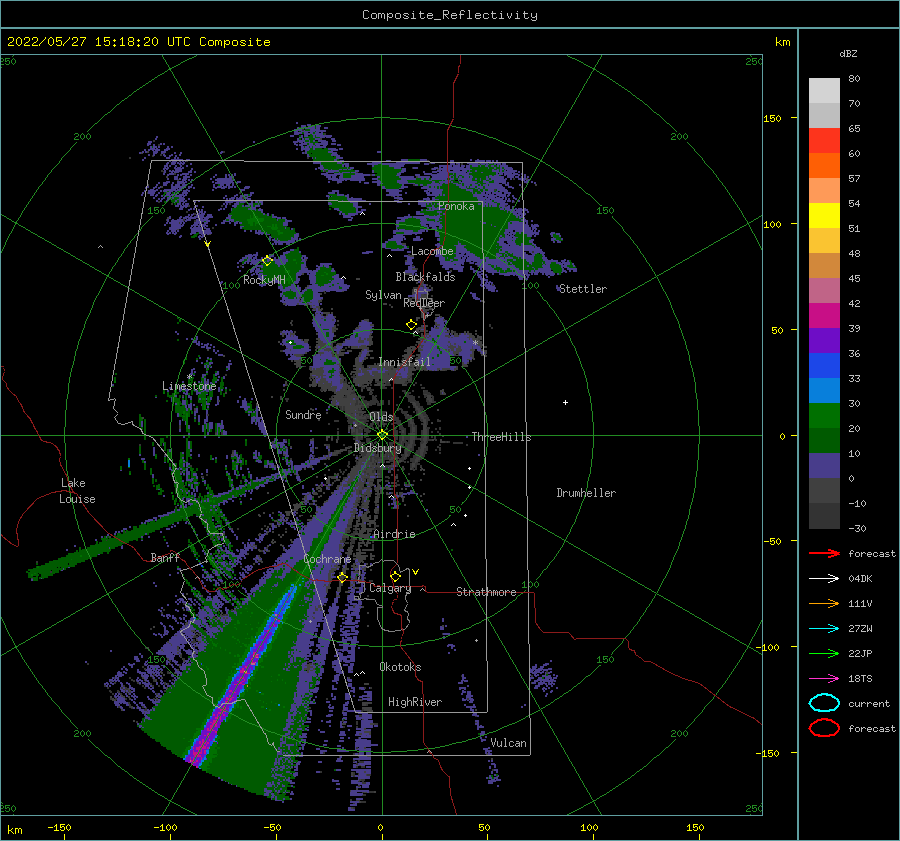This screenshot has width=900, height=841.
Task: Pick the magenta 39-42 dBZ swatch
Action: (x=824, y=315)
